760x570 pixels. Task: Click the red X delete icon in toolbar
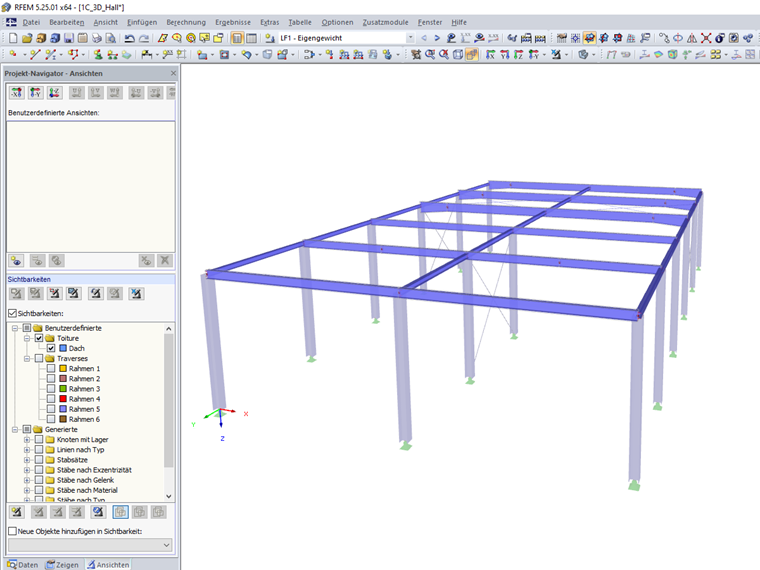point(706,38)
